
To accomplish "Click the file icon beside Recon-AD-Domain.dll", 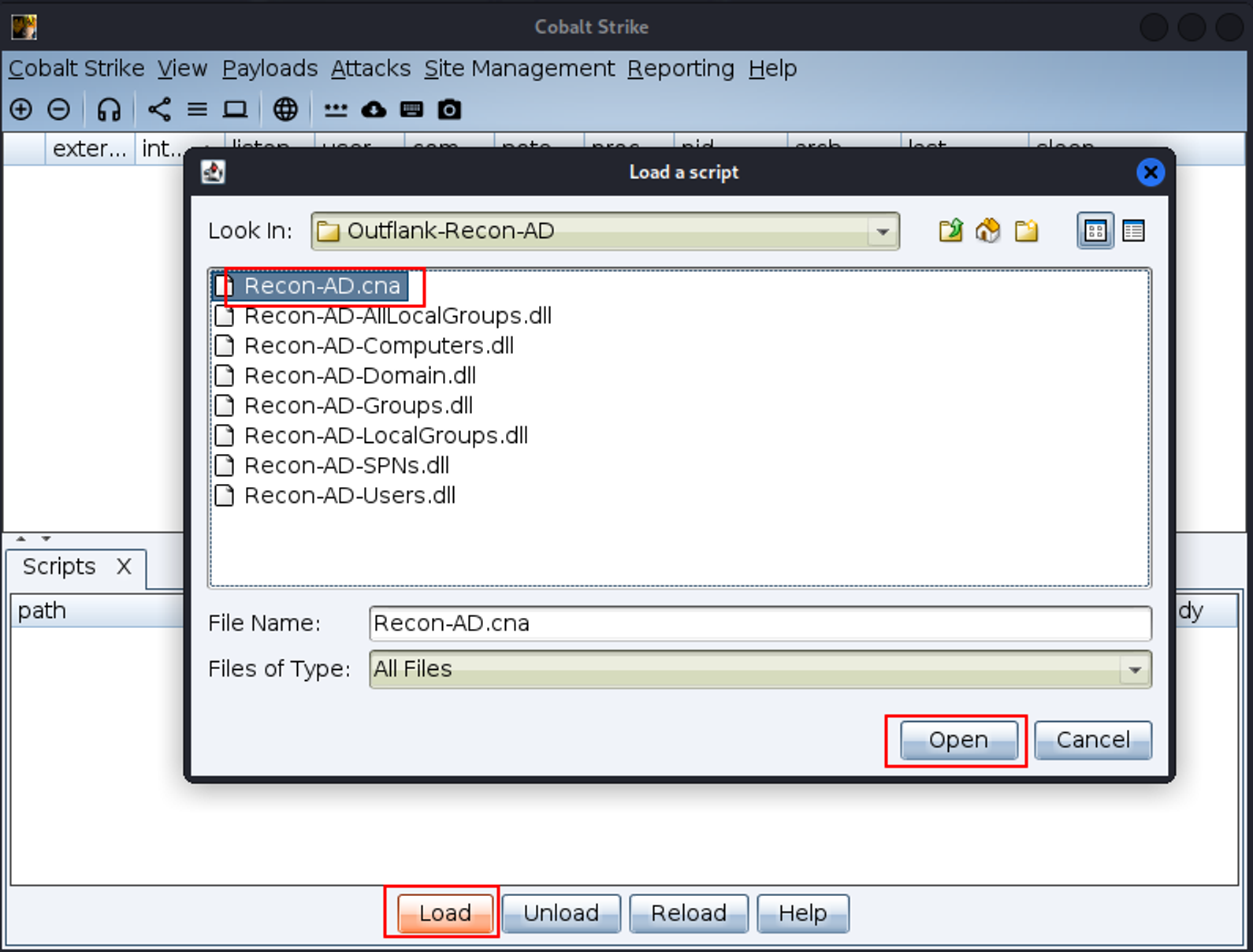I will pyautogui.click(x=225, y=376).
